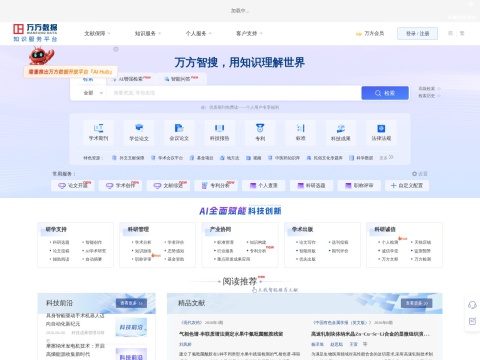Screen dimensions: 480x360
Task: Switch language to 简
Action: pos(450,33)
